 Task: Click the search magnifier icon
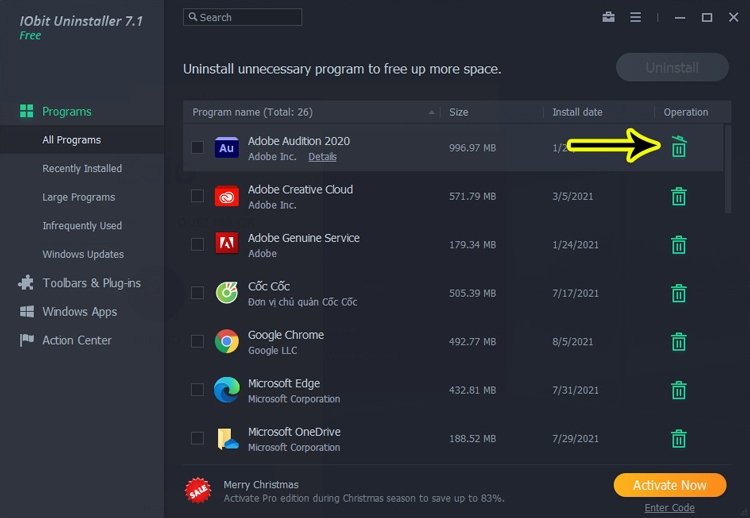pyautogui.click(x=193, y=17)
